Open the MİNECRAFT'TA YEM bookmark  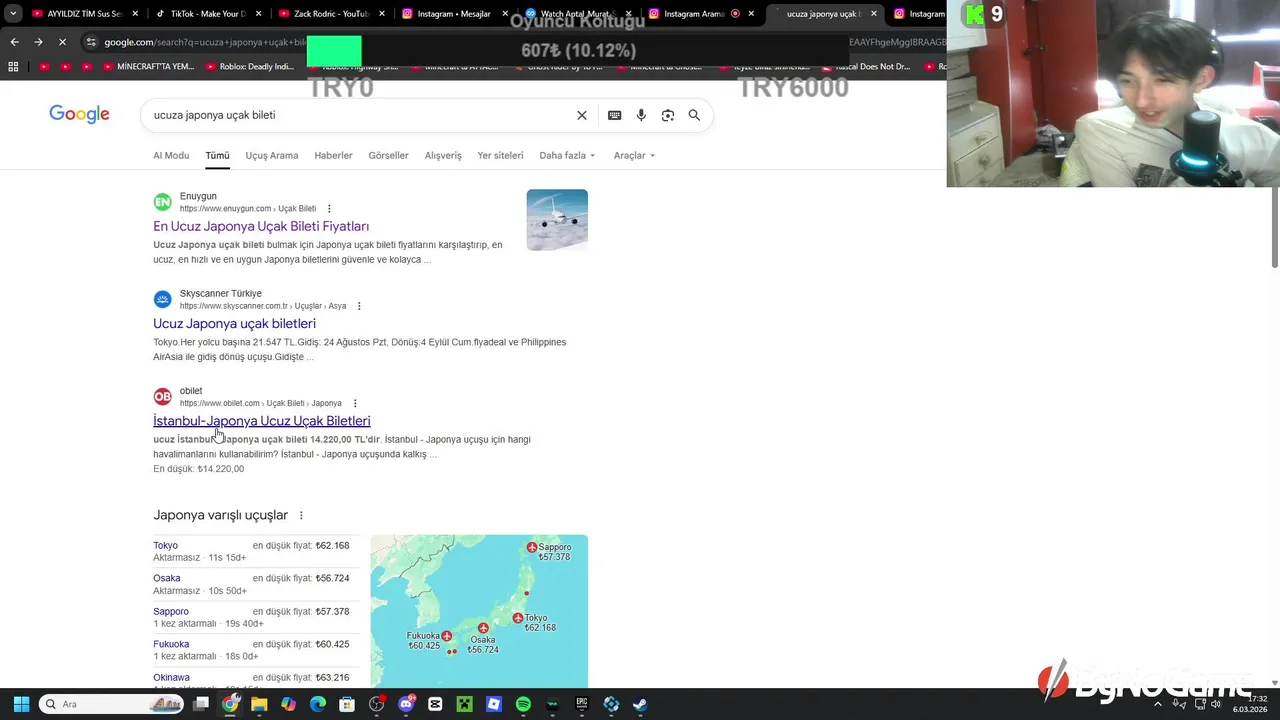coord(149,67)
